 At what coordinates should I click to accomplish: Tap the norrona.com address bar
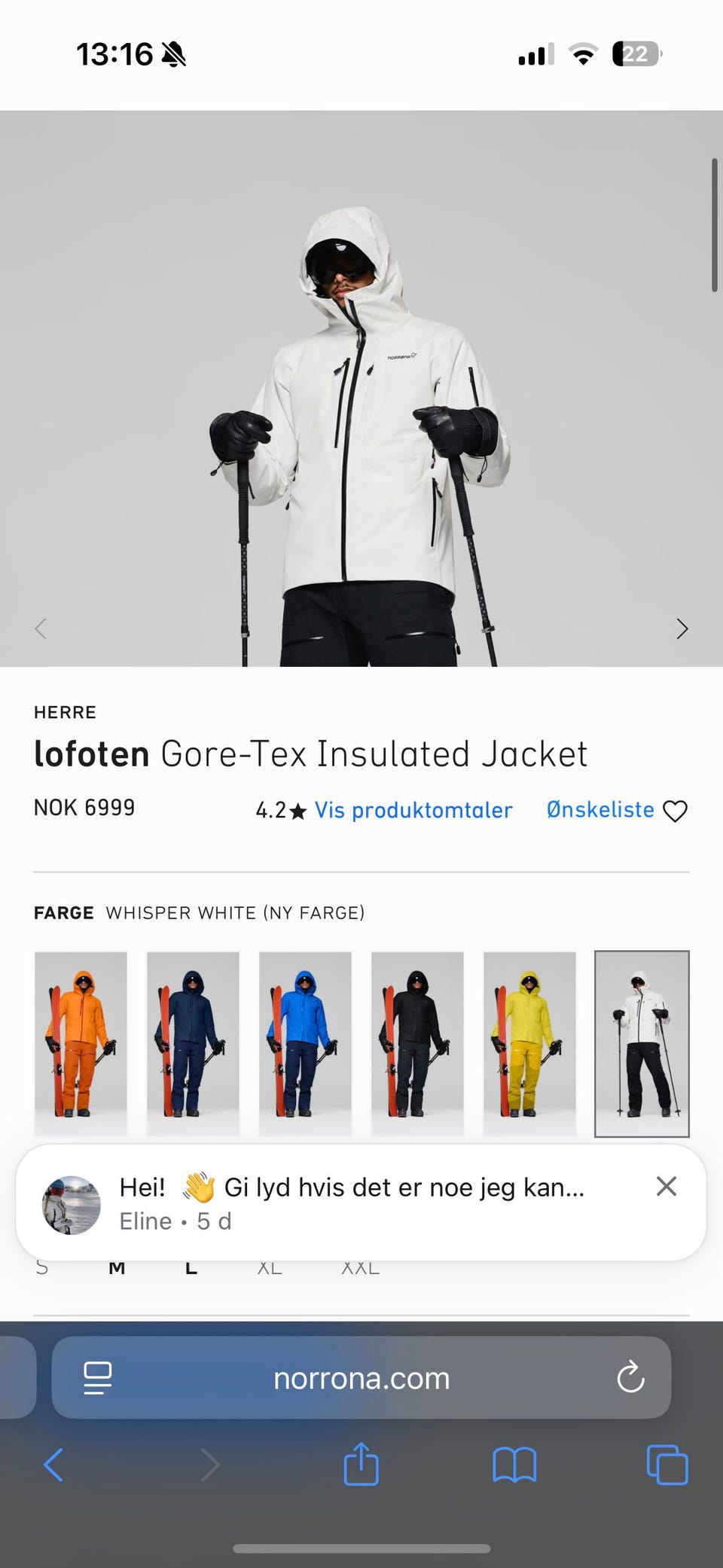[361, 1377]
